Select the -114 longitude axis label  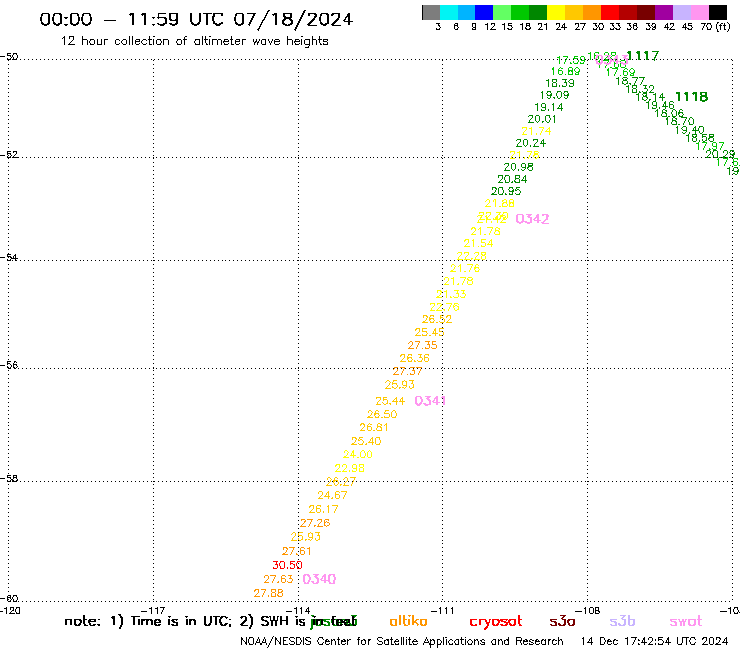[298, 611]
